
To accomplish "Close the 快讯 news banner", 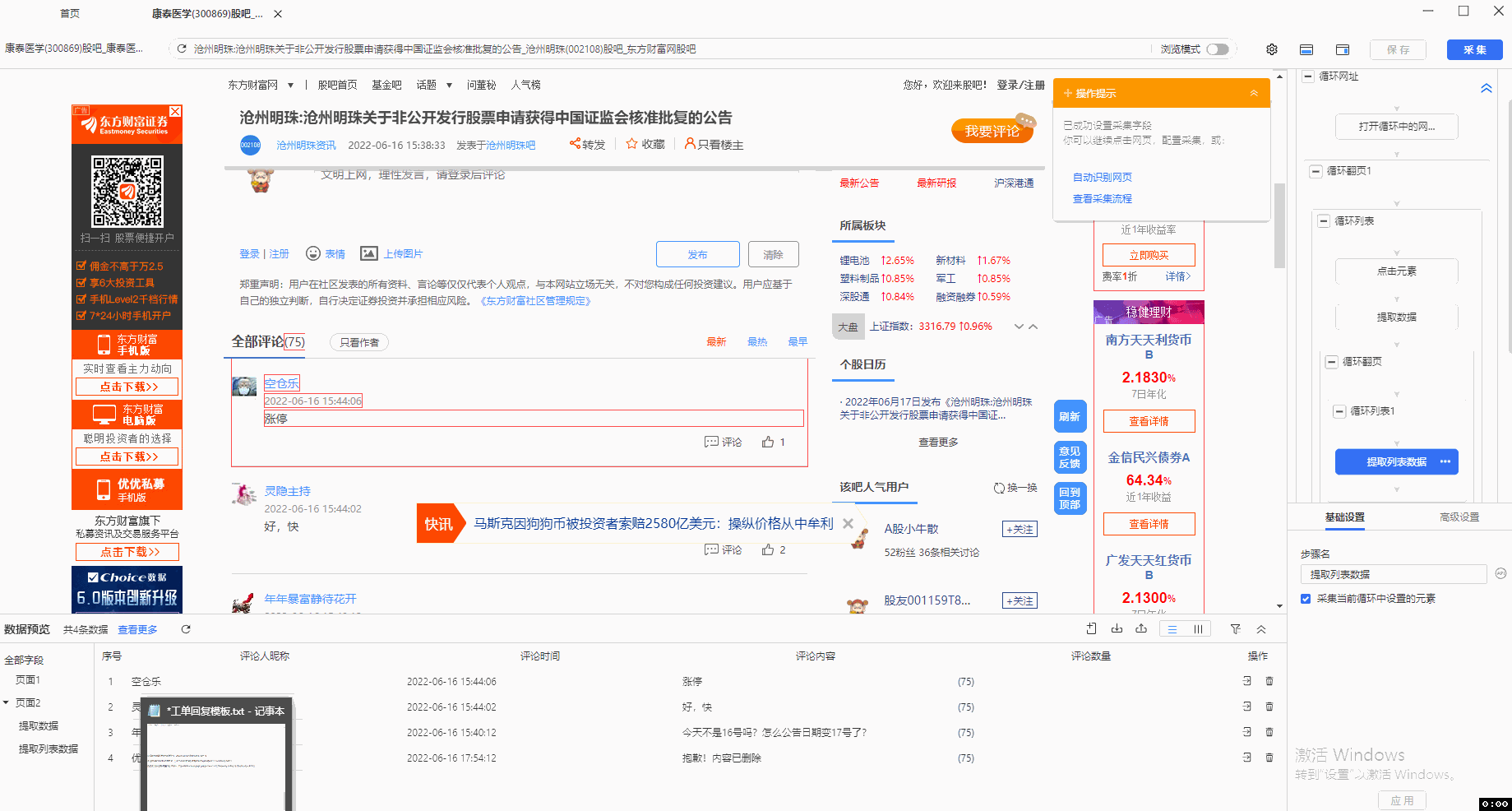I will pos(848,523).
